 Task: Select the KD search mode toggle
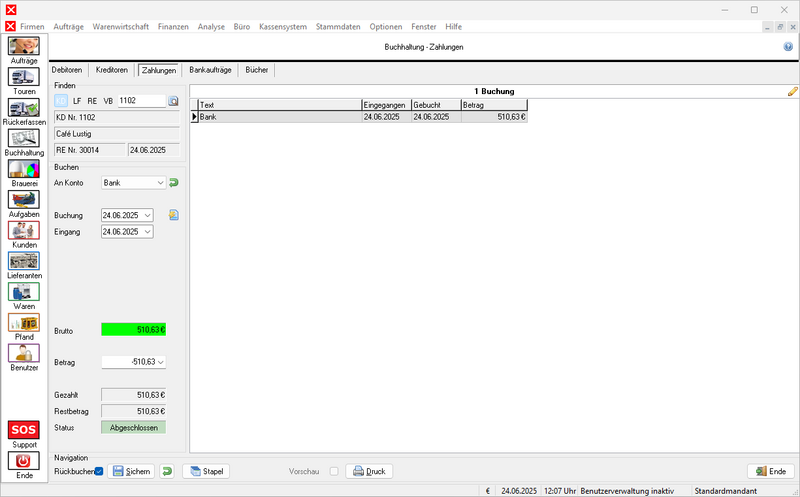point(61,101)
